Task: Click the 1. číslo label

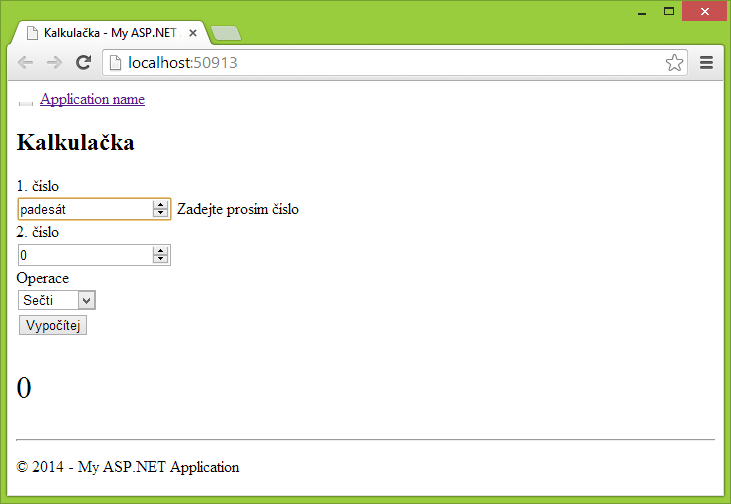Action: coord(38,186)
